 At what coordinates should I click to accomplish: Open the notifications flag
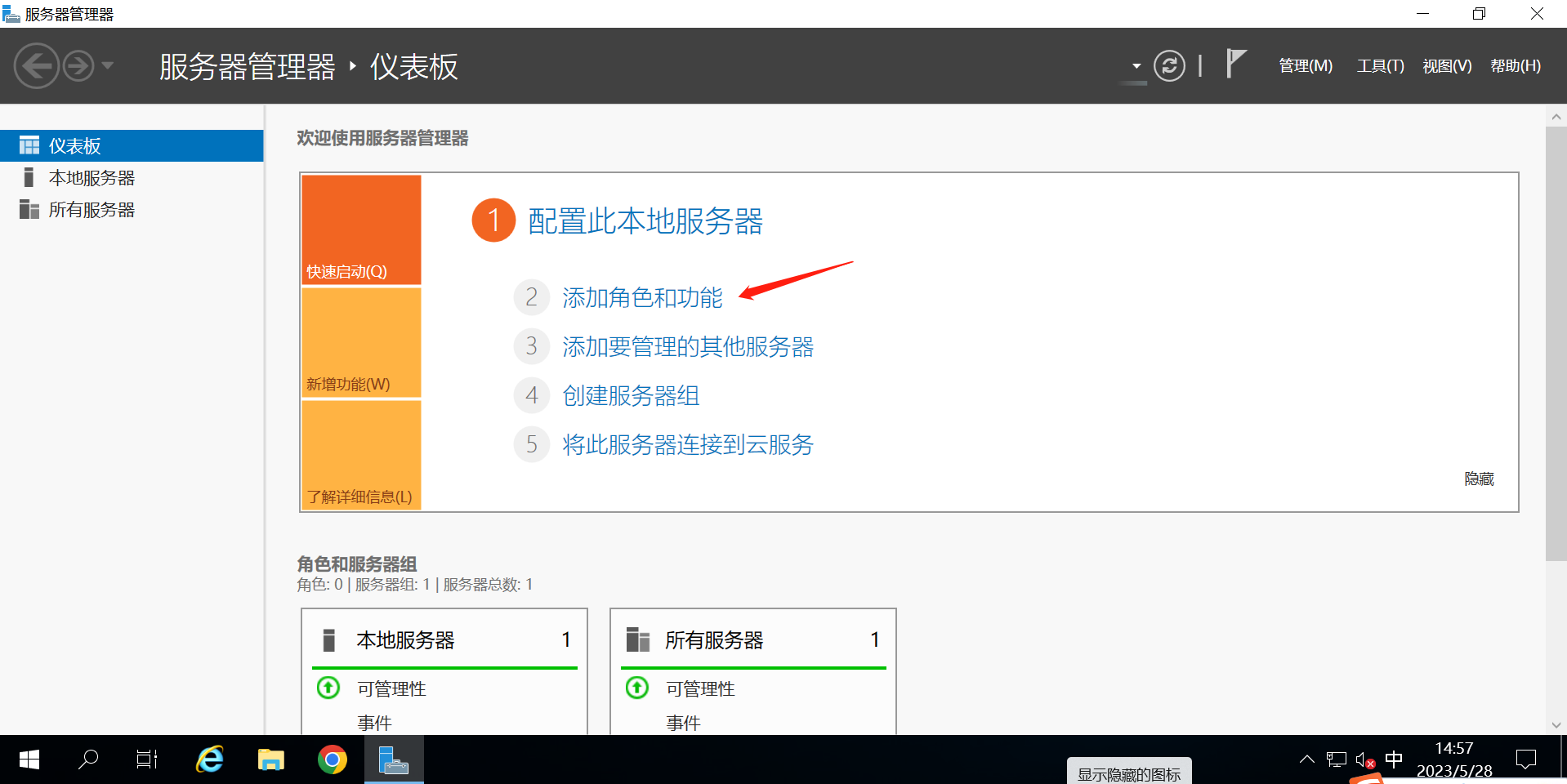(1235, 64)
